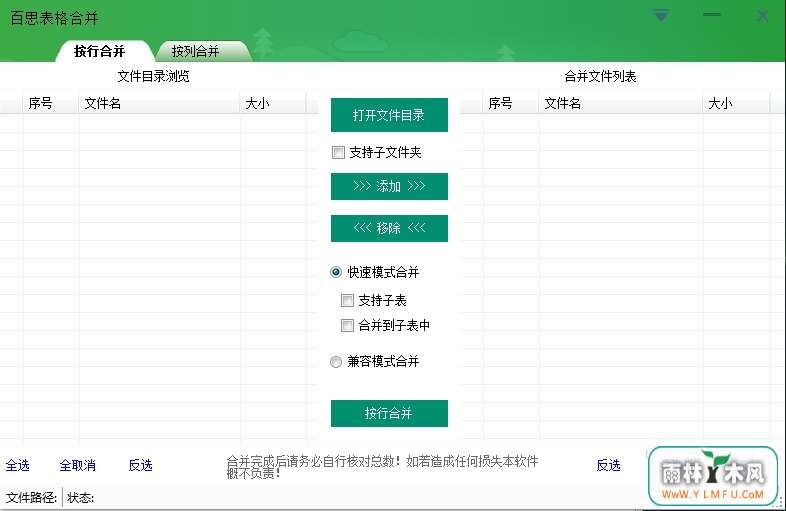Open the title bar dropdown menu triangle
Image resolution: width=786 pixels, height=511 pixels.
pyautogui.click(x=661, y=16)
